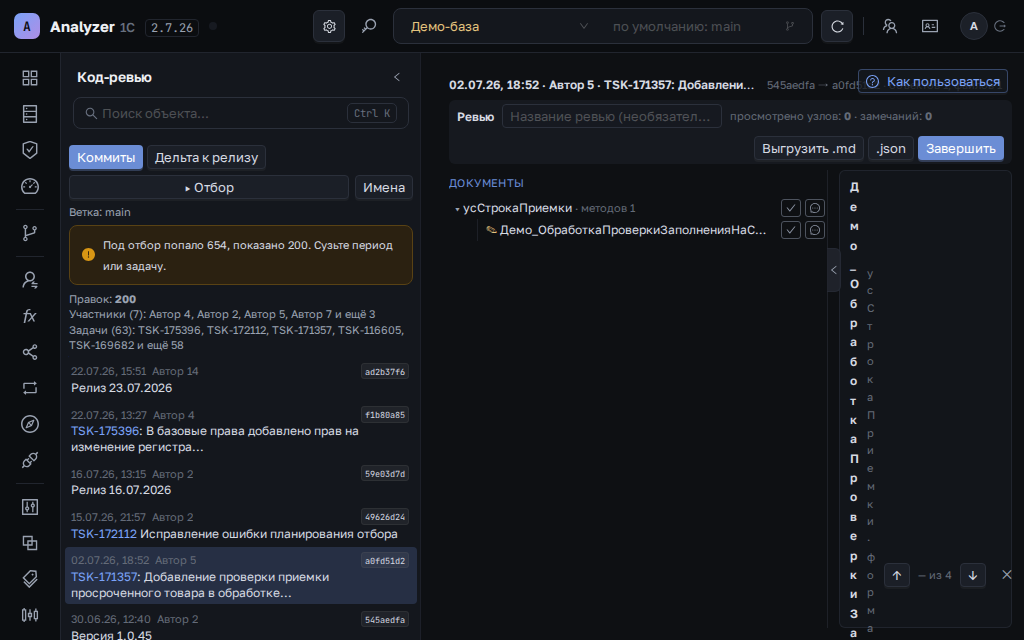Image resolution: width=1024 pixels, height=640 pixels.
Task: Click the settings gear button in header
Action: point(329,26)
